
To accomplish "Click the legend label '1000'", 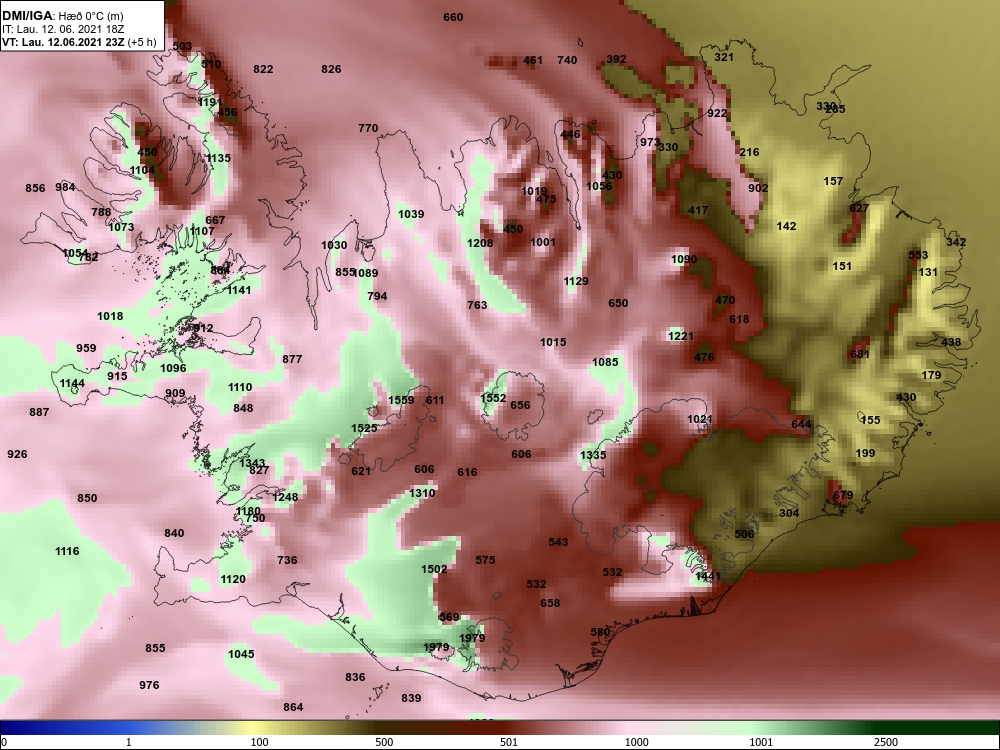I will coord(636,742).
